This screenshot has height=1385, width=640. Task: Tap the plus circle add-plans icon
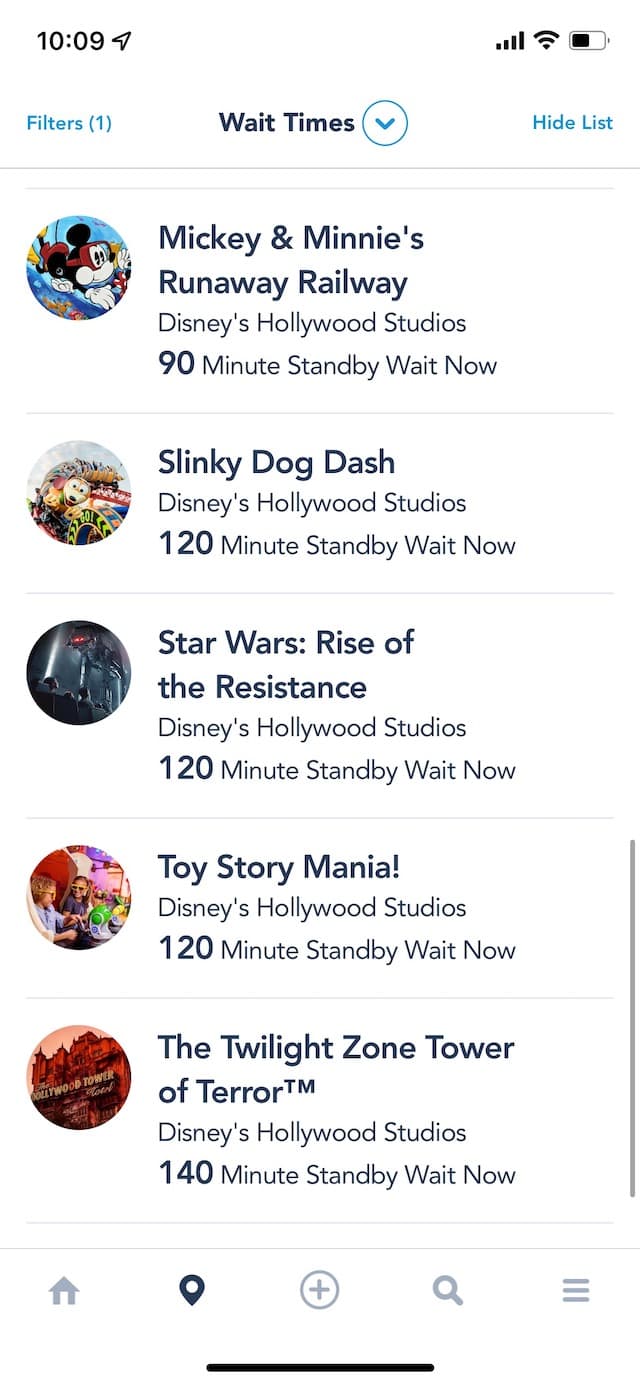pyautogui.click(x=320, y=1290)
